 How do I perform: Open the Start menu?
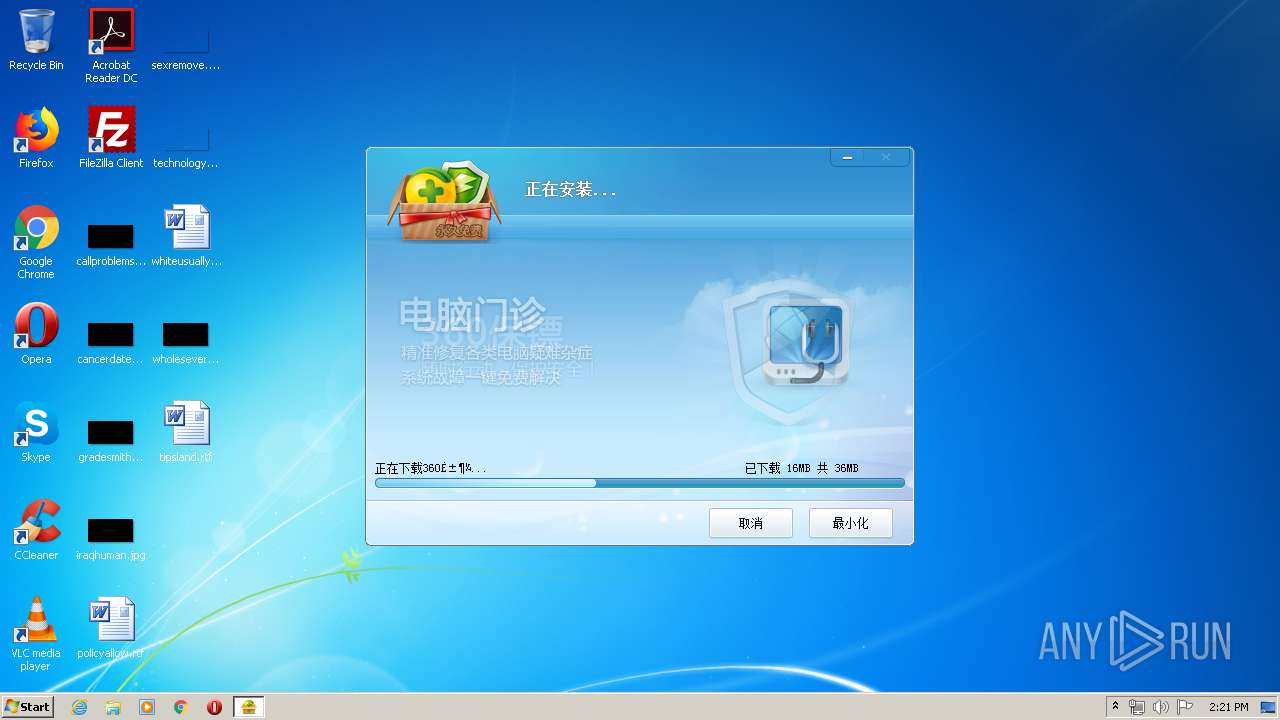tap(27, 707)
